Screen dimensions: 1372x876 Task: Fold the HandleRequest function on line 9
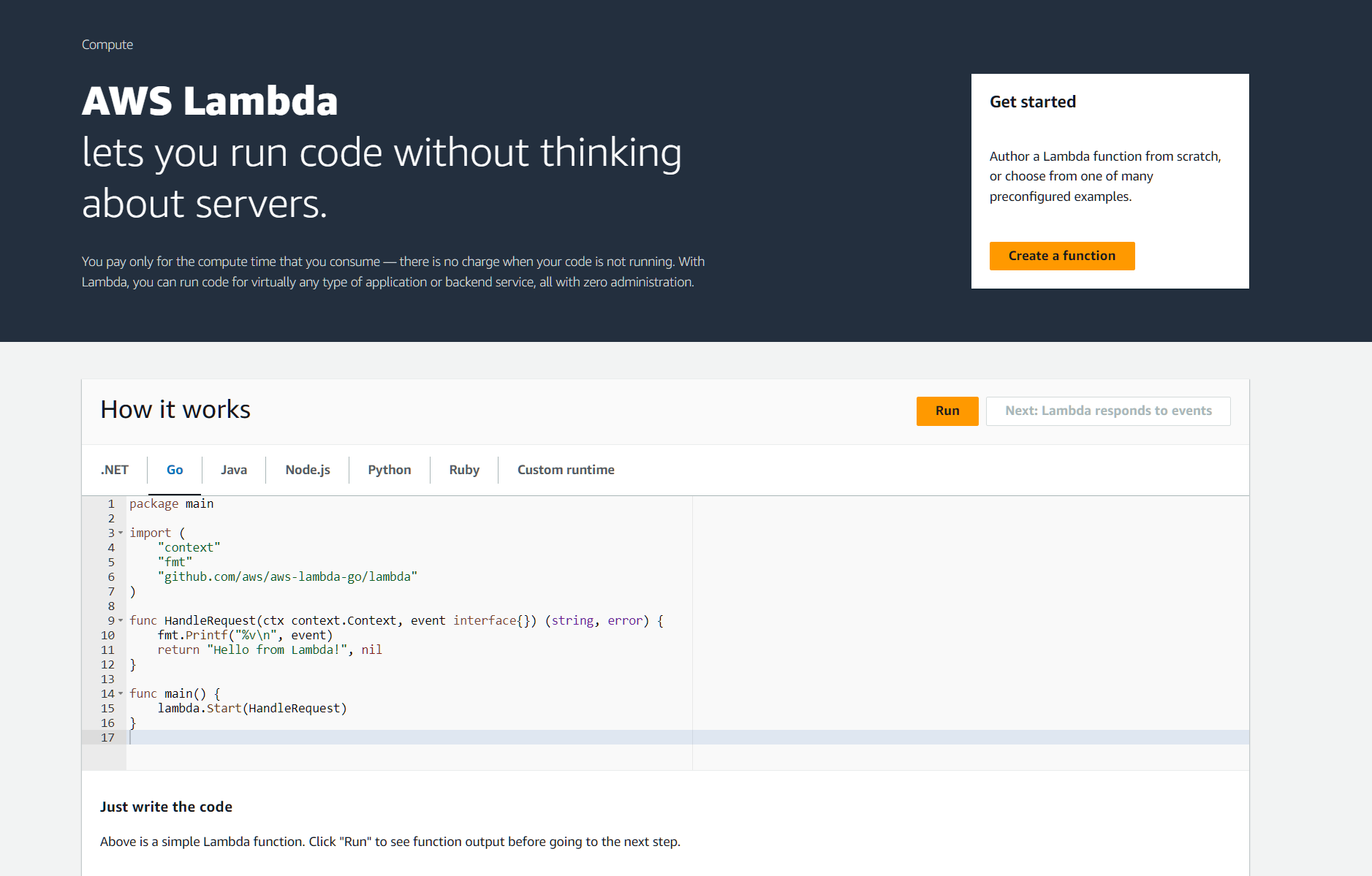point(121,620)
